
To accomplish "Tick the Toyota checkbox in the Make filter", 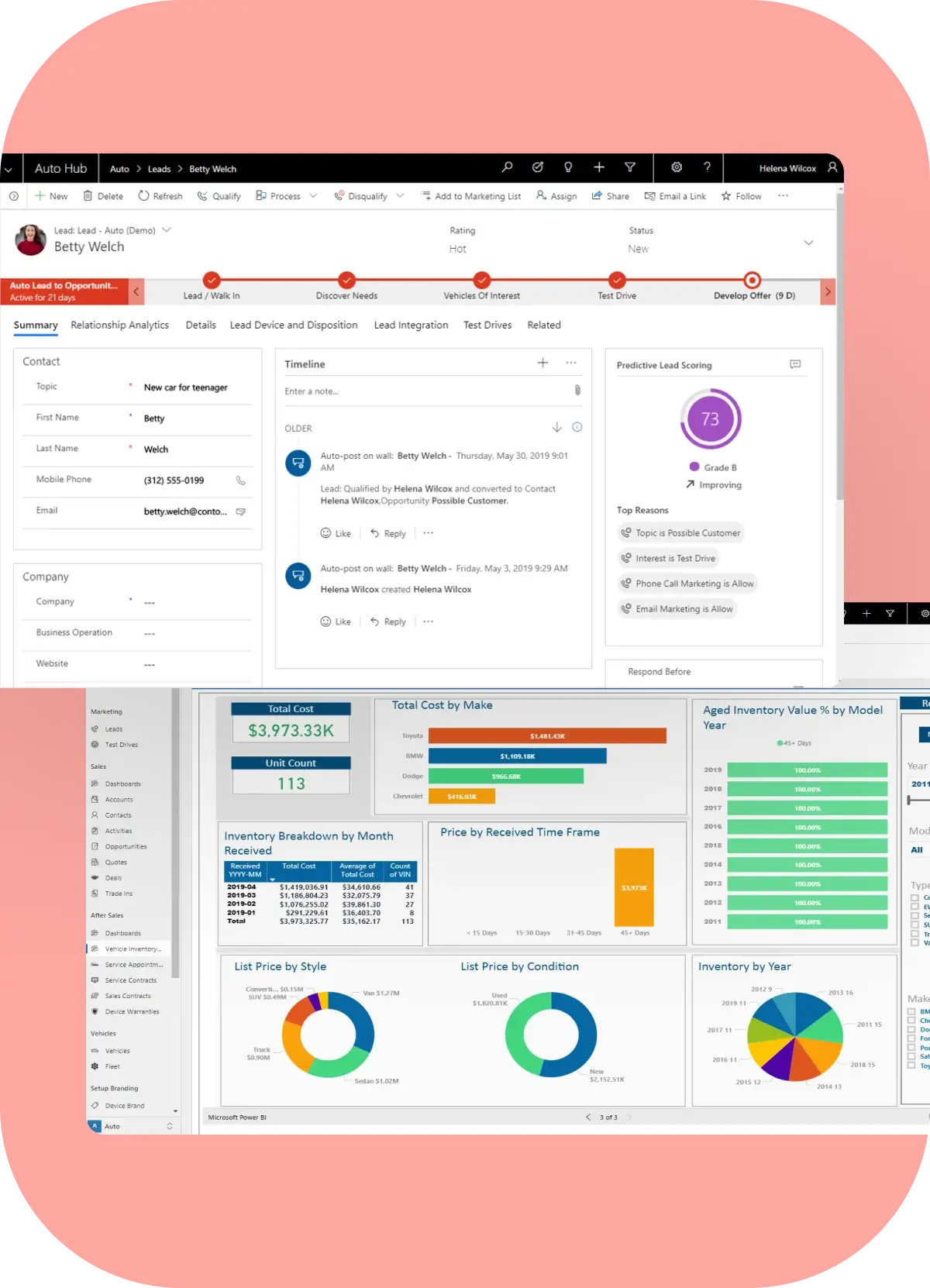I will point(911,1066).
